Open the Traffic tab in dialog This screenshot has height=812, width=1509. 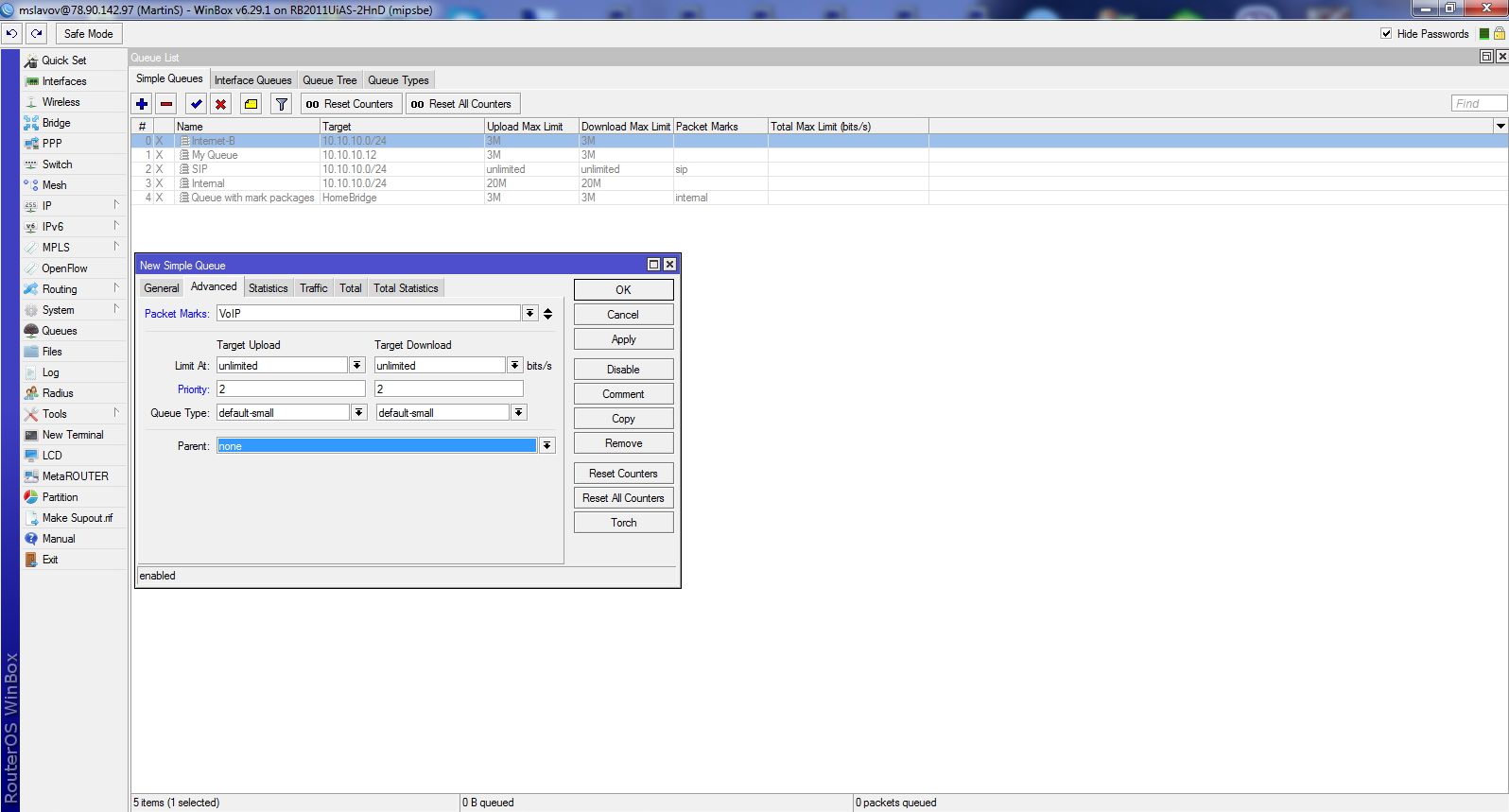pos(313,288)
